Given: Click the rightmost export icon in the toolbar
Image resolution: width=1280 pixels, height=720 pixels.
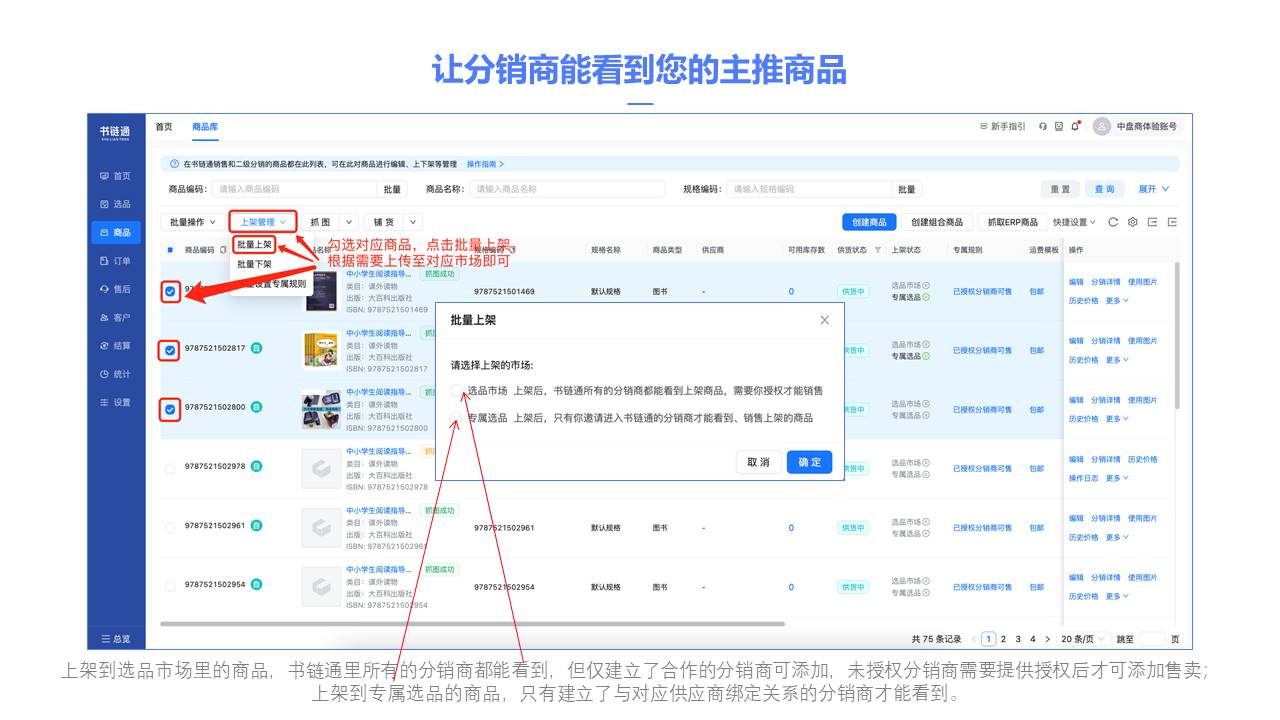Looking at the screenshot, I should (x=1172, y=222).
